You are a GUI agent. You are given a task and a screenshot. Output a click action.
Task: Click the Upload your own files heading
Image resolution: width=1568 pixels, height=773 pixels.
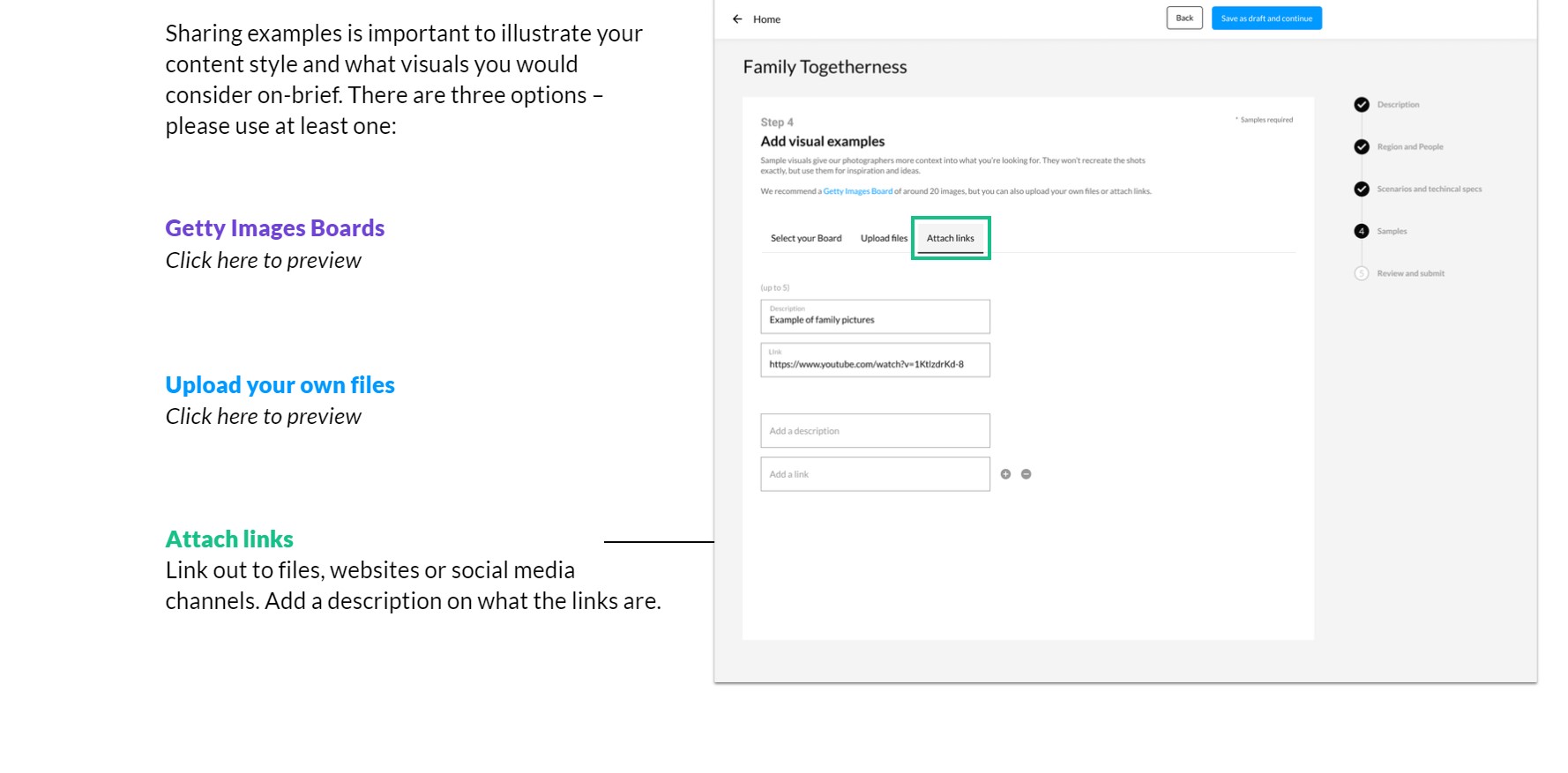(280, 385)
